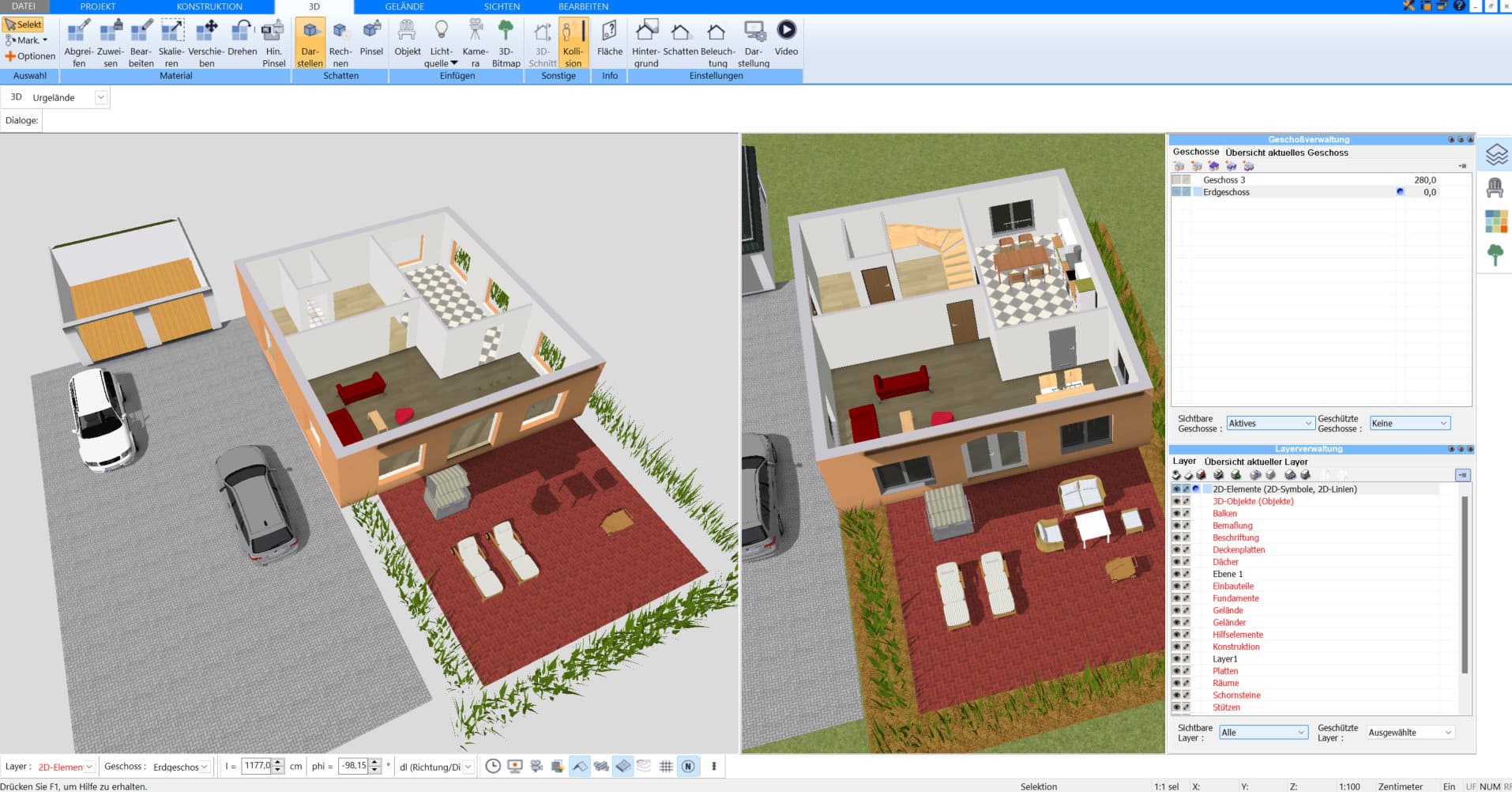Toggle visibility box of Erdgeschoss
This screenshot has height=792, width=1512.
[x=1176, y=192]
